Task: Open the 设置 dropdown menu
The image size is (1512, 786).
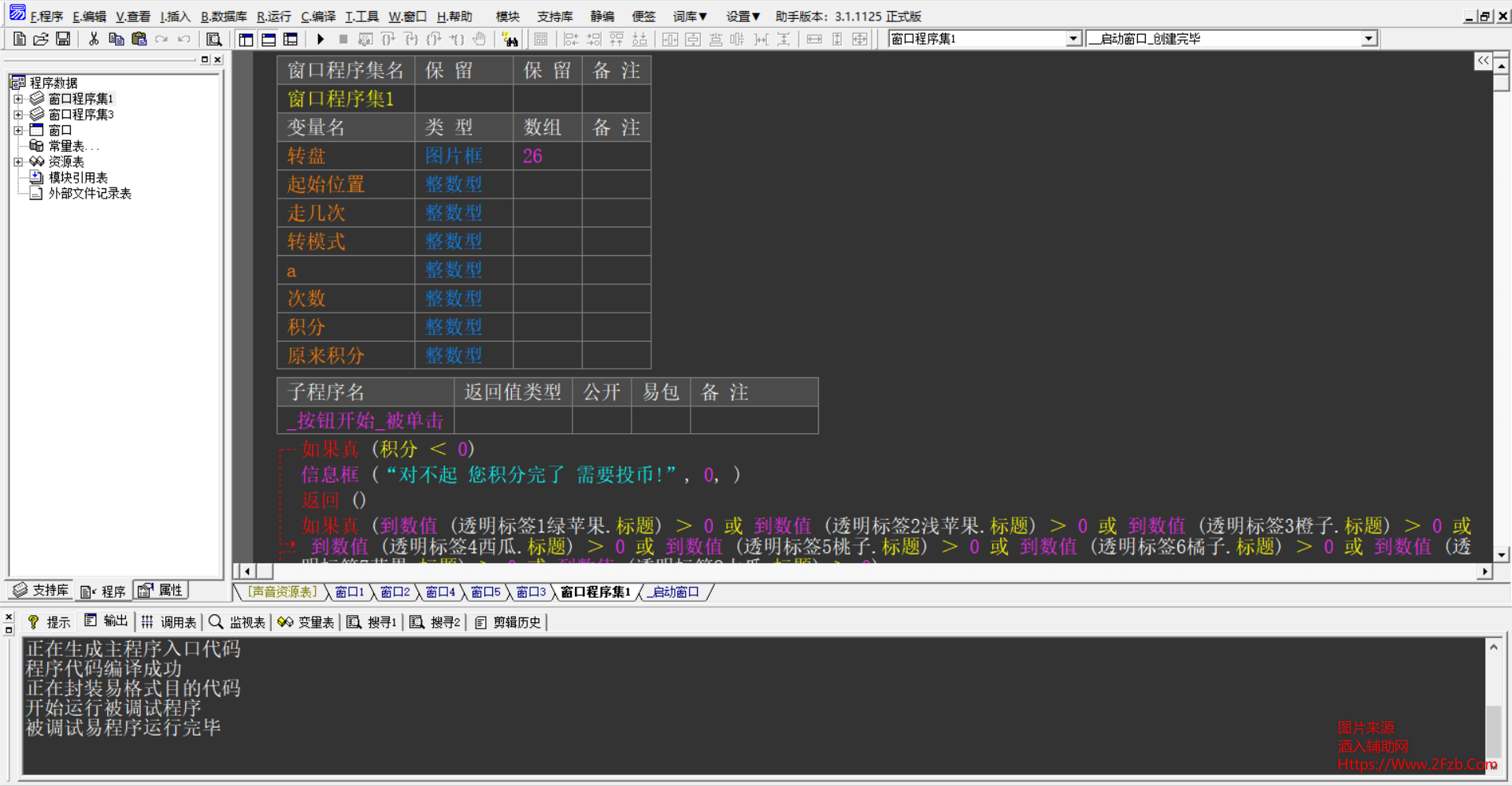Action: [743, 17]
